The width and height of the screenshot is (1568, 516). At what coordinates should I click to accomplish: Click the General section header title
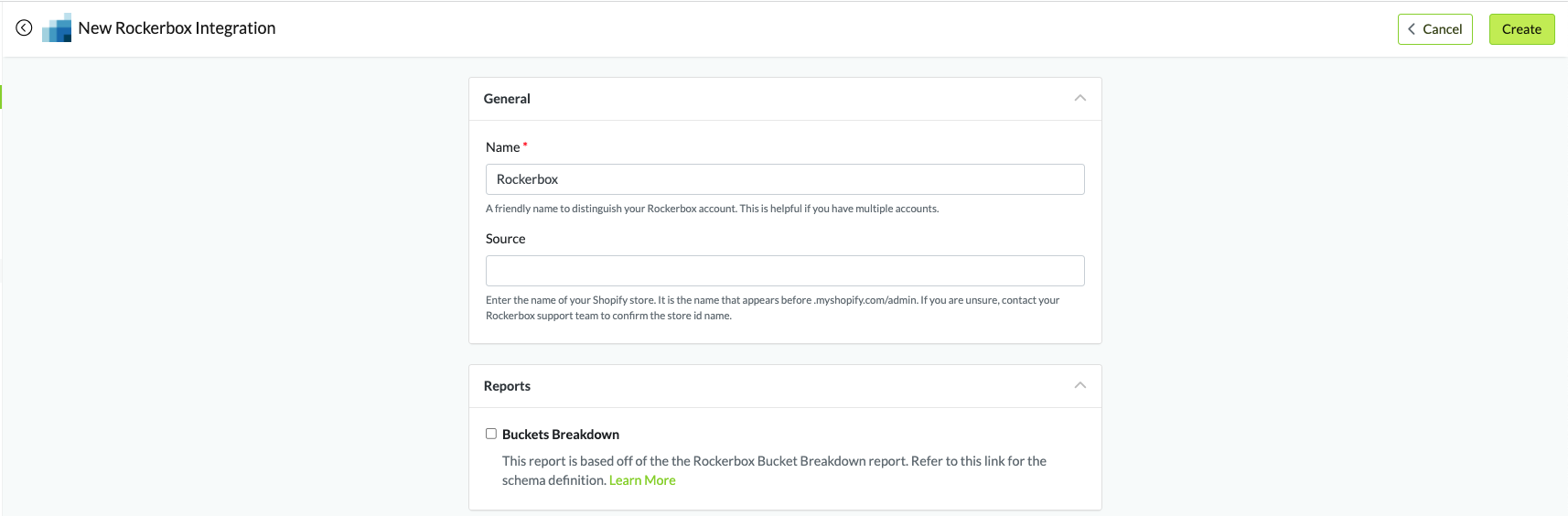click(507, 99)
